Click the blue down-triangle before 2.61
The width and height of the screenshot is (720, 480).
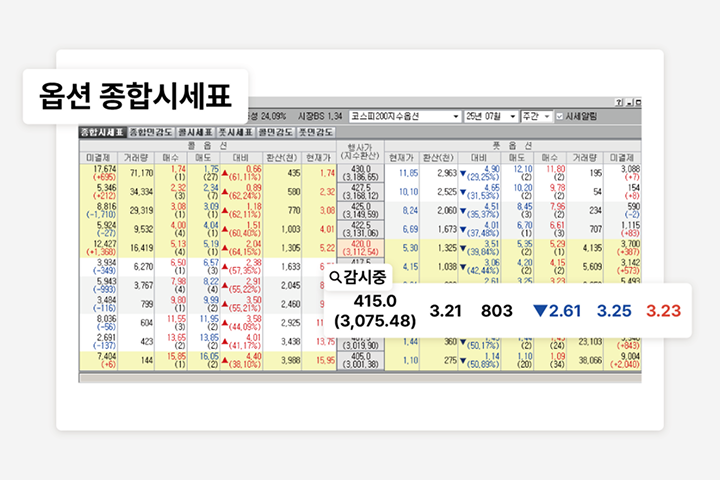pyautogui.click(x=541, y=311)
